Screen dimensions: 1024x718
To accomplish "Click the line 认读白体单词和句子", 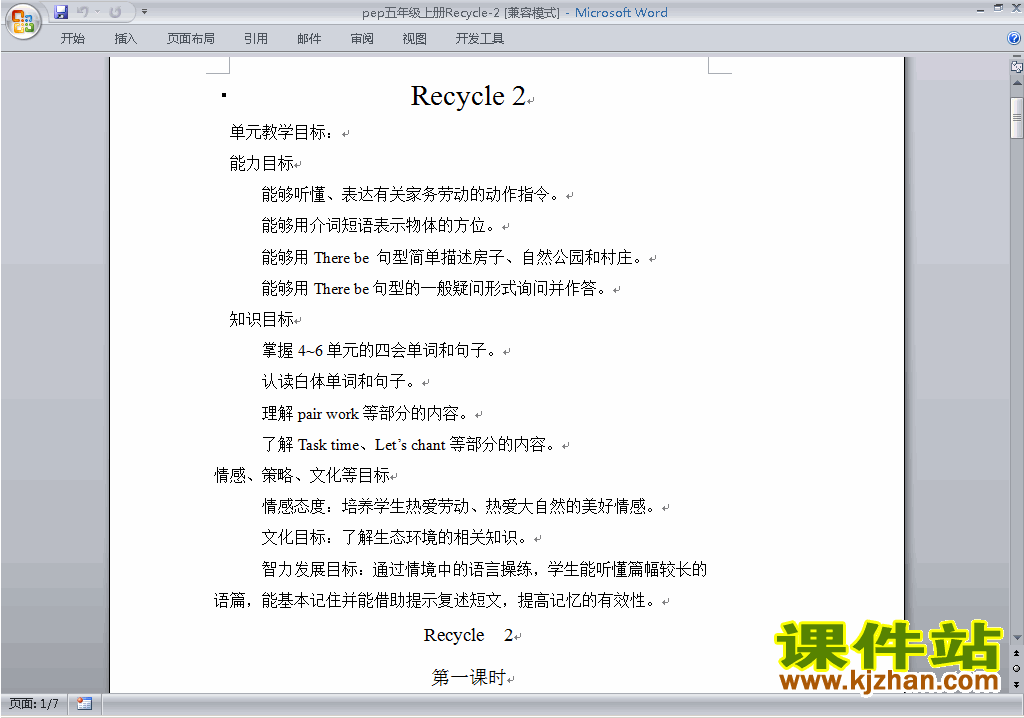I will point(338,382).
